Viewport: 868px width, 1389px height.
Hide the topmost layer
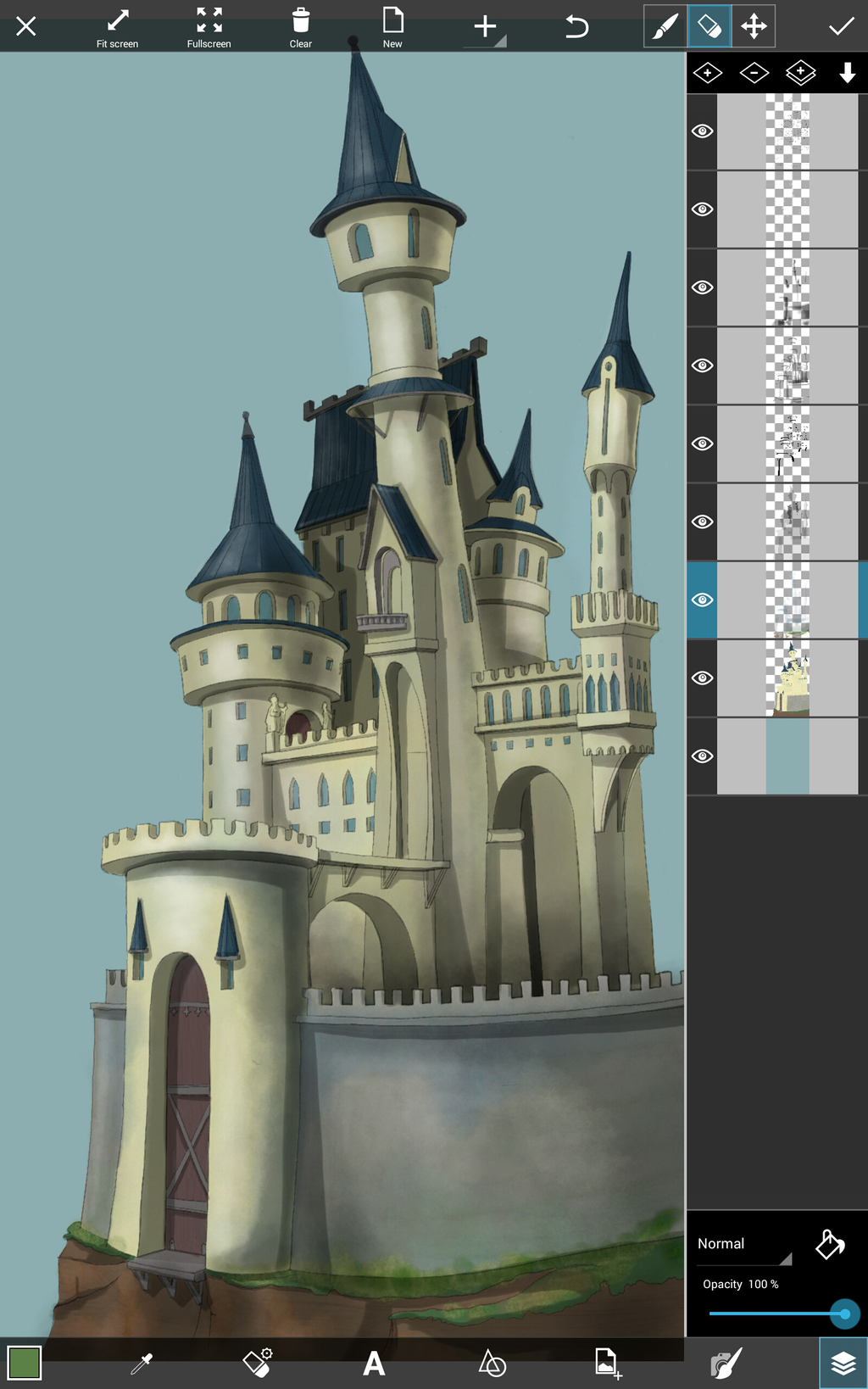coord(702,131)
